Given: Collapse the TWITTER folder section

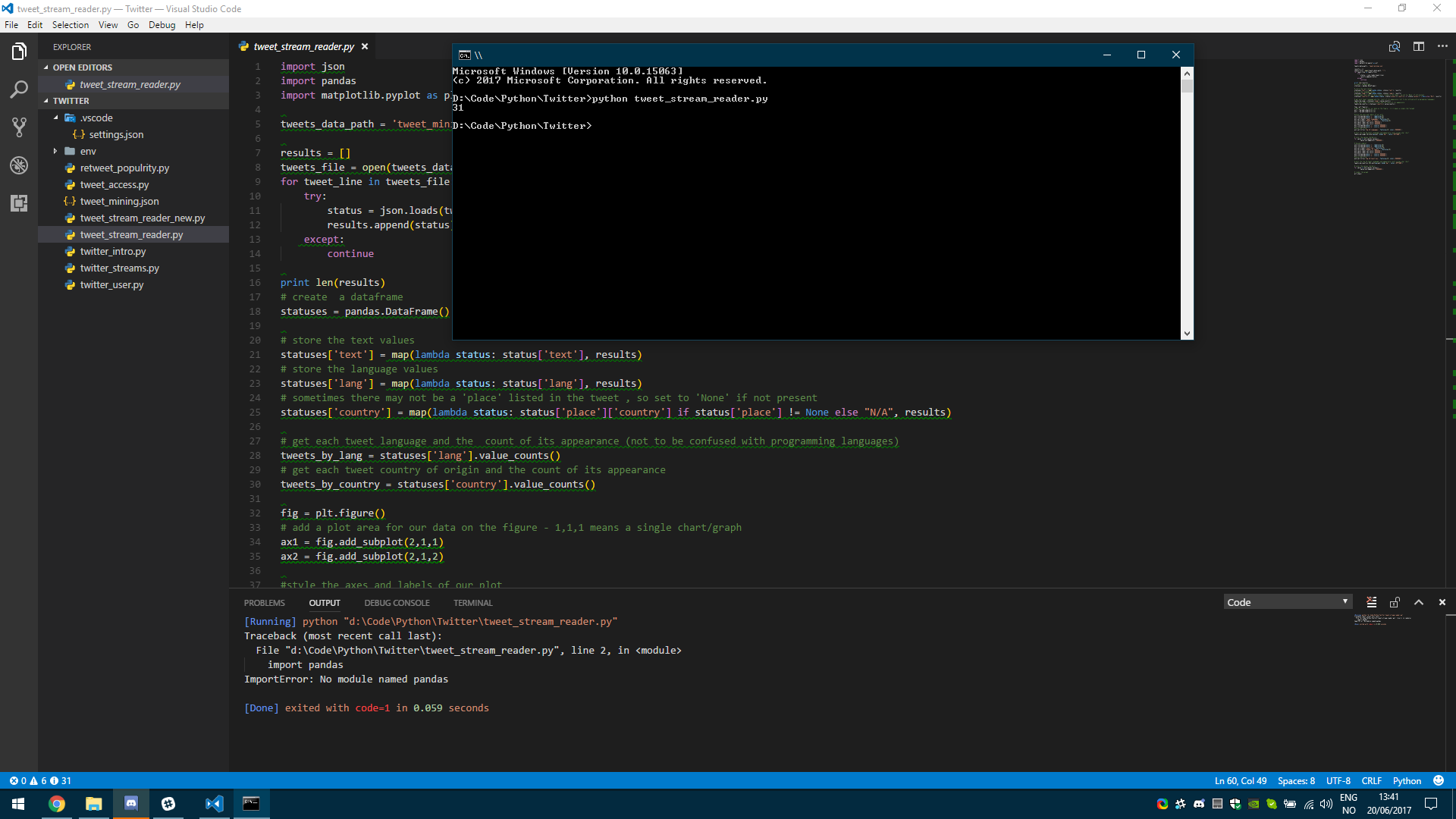Looking at the screenshot, I should [133, 101].
